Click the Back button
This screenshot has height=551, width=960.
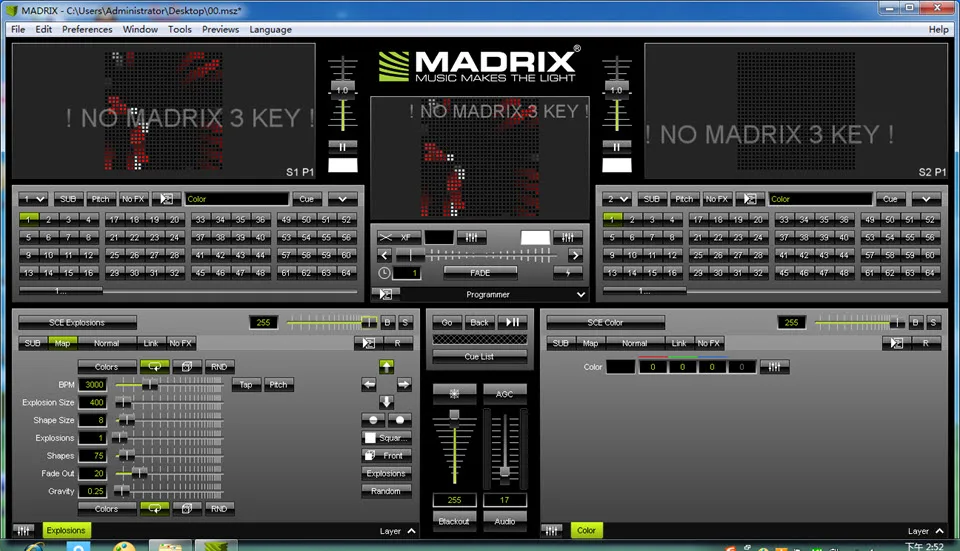click(x=479, y=322)
